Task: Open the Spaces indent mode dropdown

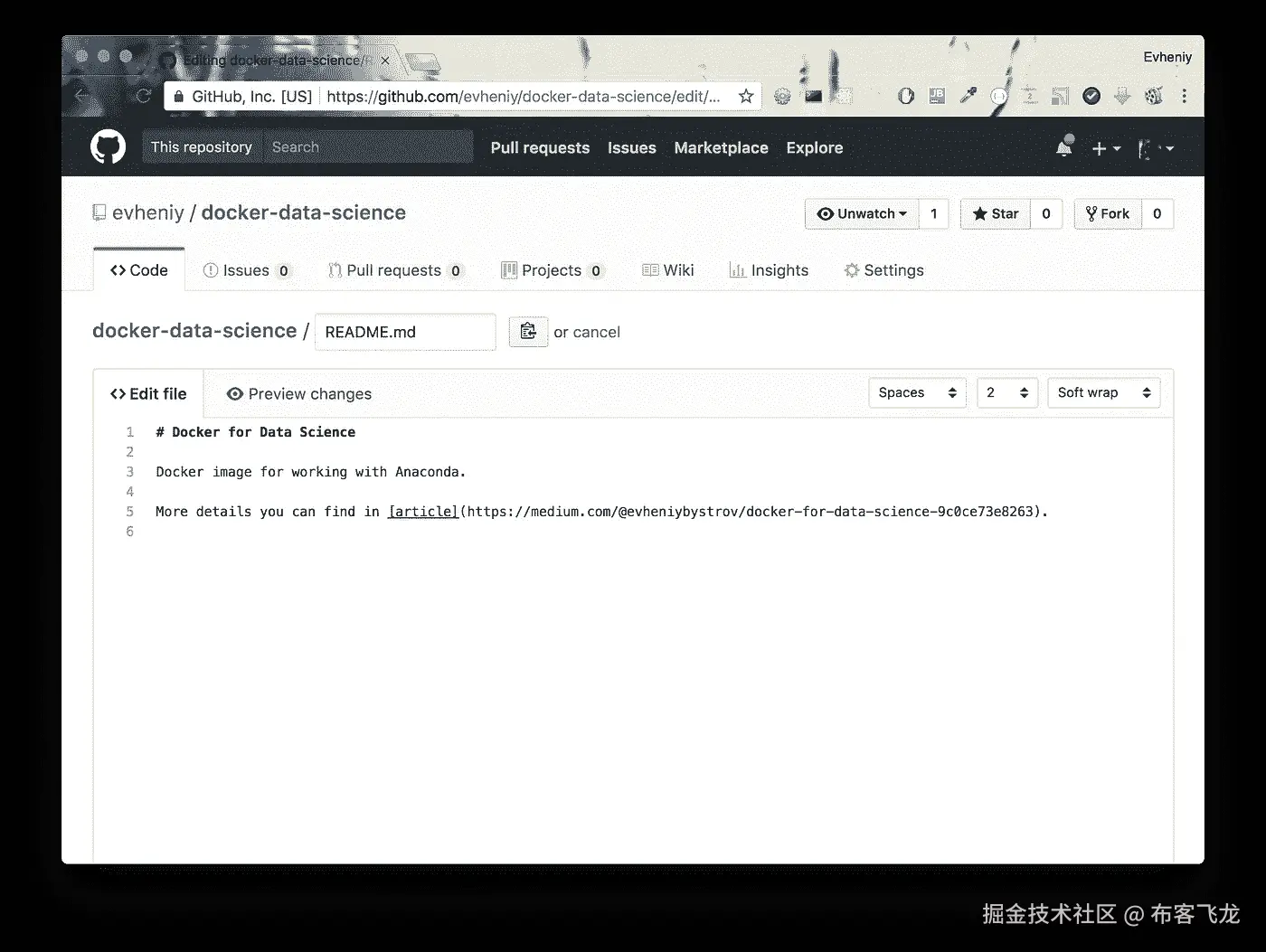Action: tap(918, 392)
